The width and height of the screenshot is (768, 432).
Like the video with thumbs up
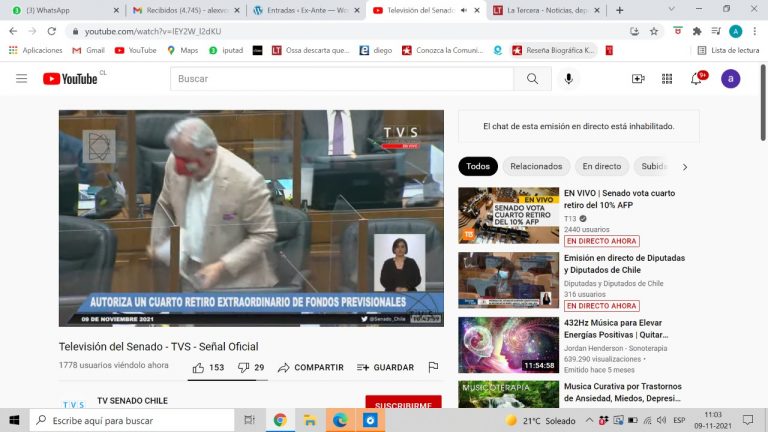click(198, 367)
